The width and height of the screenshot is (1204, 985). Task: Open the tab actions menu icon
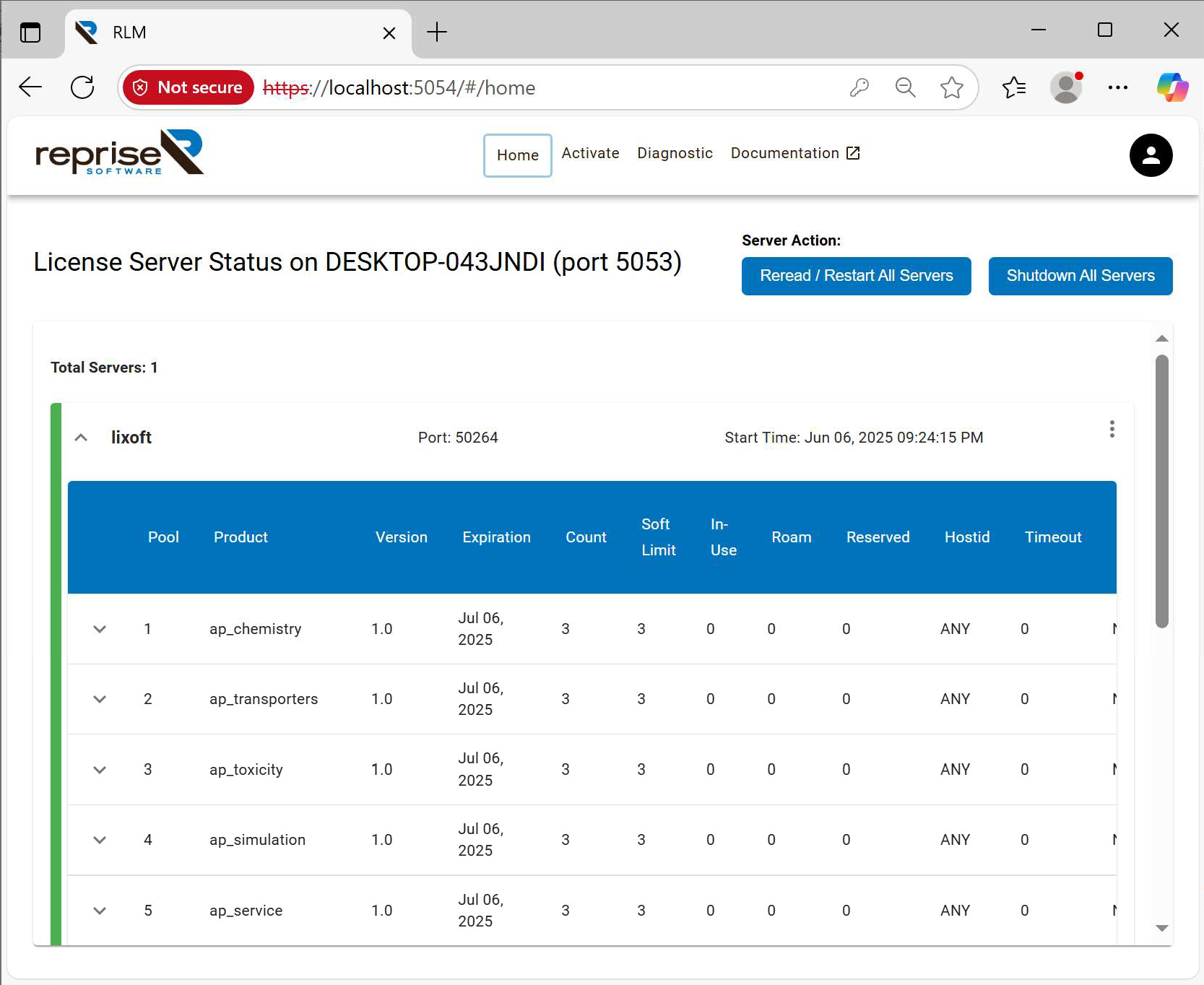click(x=30, y=32)
